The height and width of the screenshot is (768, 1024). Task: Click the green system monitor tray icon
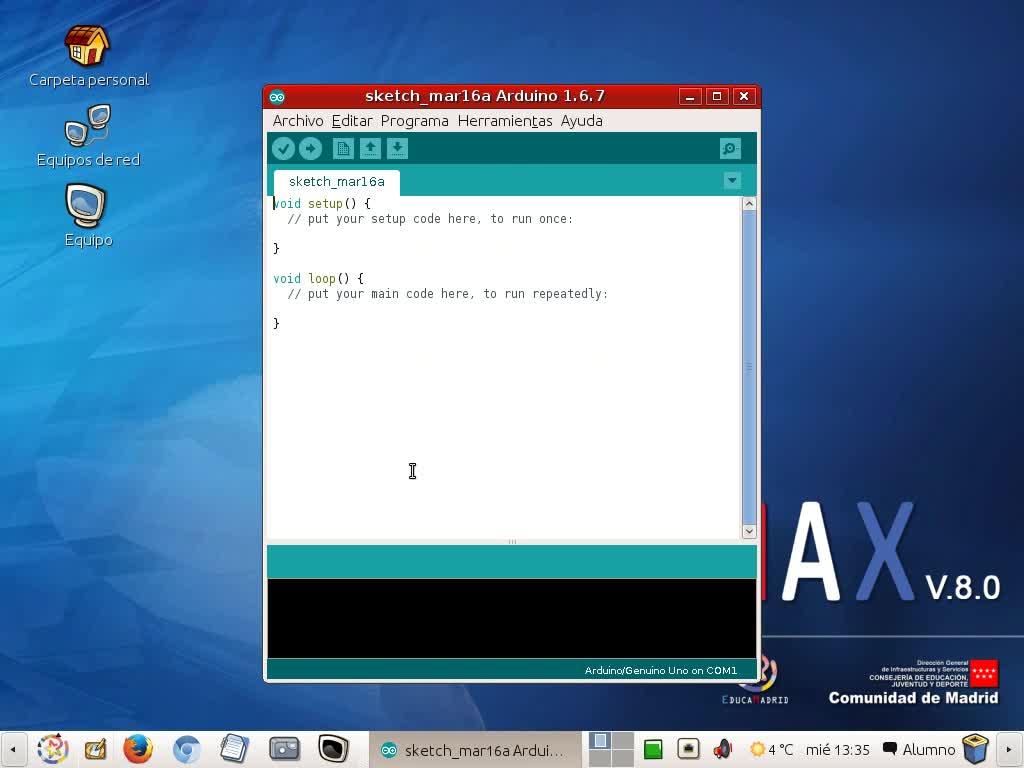(x=653, y=749)
